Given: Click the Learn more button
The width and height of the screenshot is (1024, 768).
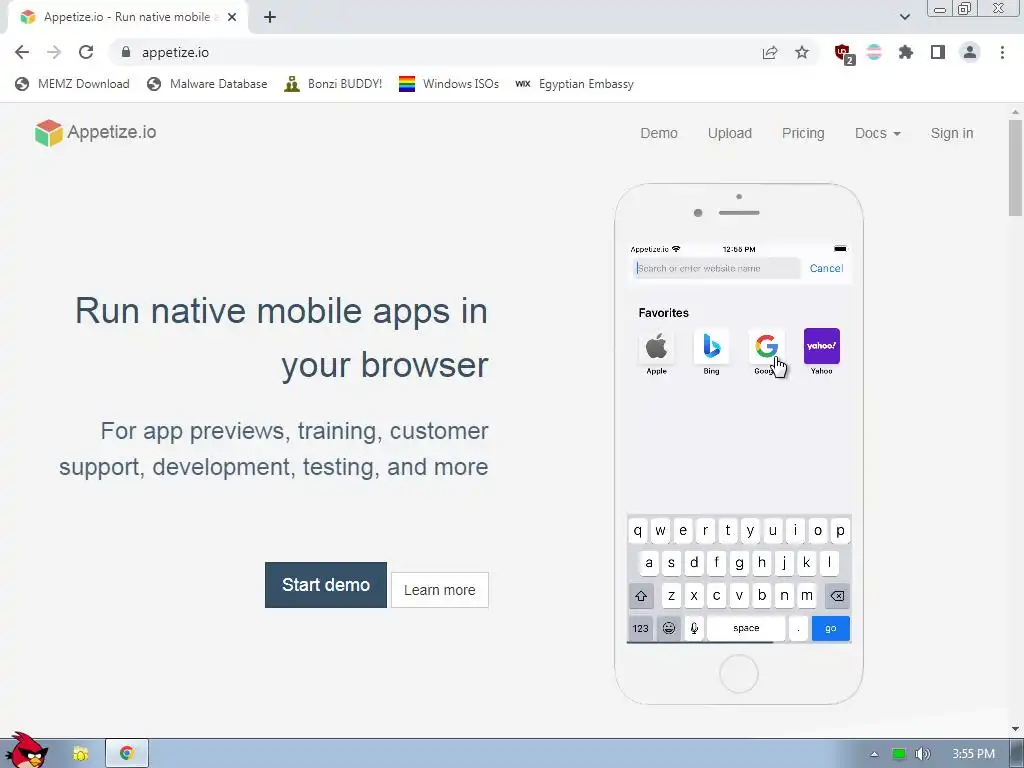Looking at the screenshot, I should pos(440,590).
